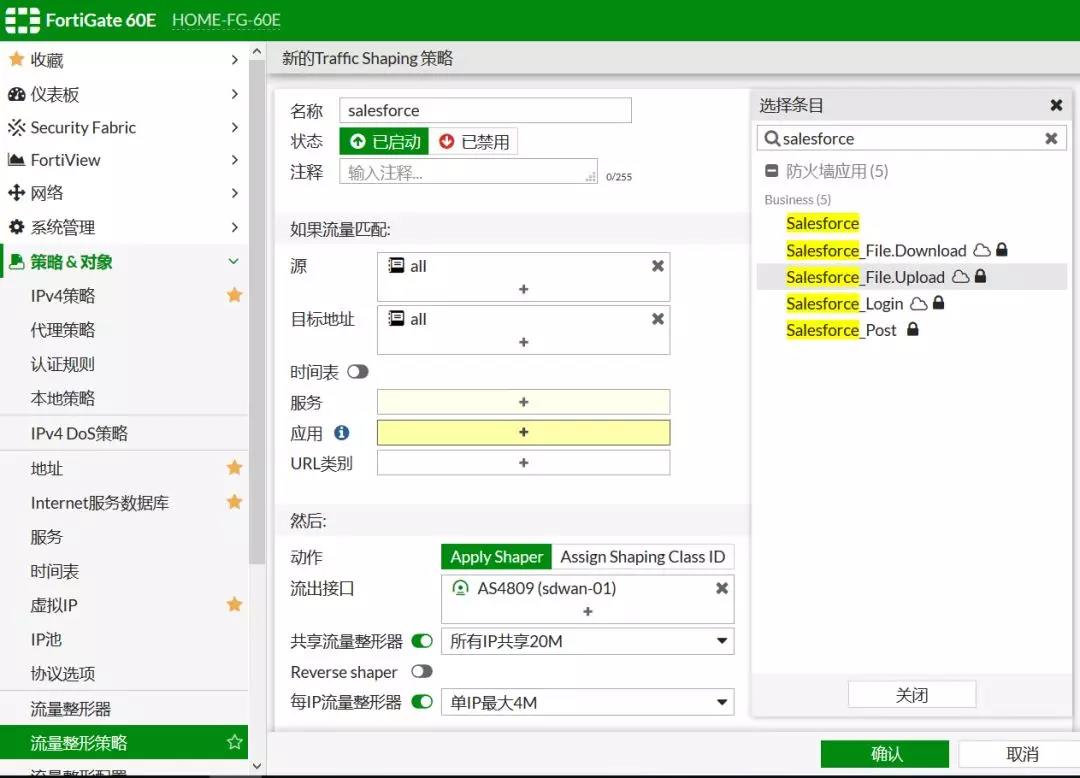Click the 名称 field containing salesforce
The height and width of the screenshot is (778, 1080).
[486, 110]
